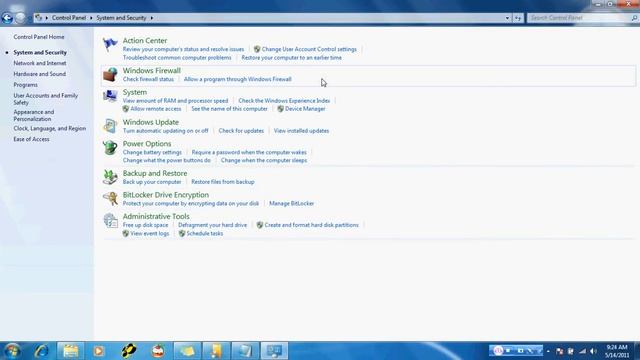Click Turn automatic updating on or off
The image size is (640, 360).
165,131
